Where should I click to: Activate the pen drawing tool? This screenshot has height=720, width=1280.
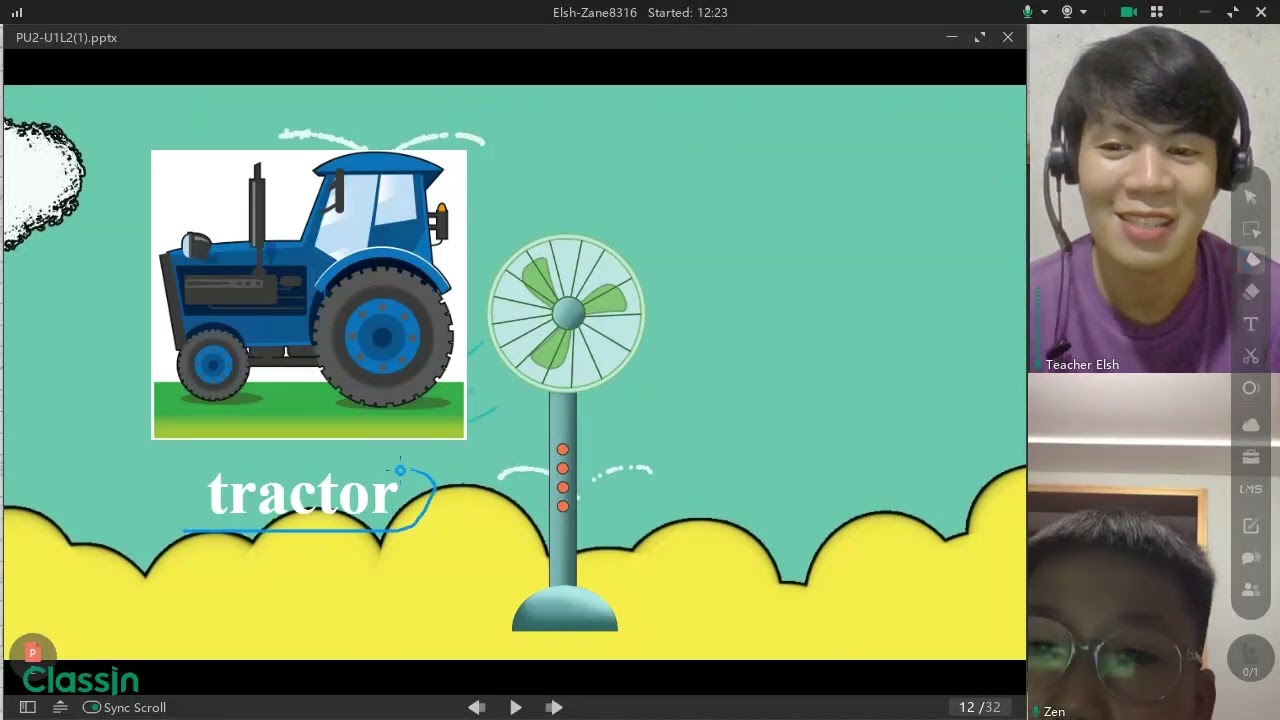[1251, 260]
